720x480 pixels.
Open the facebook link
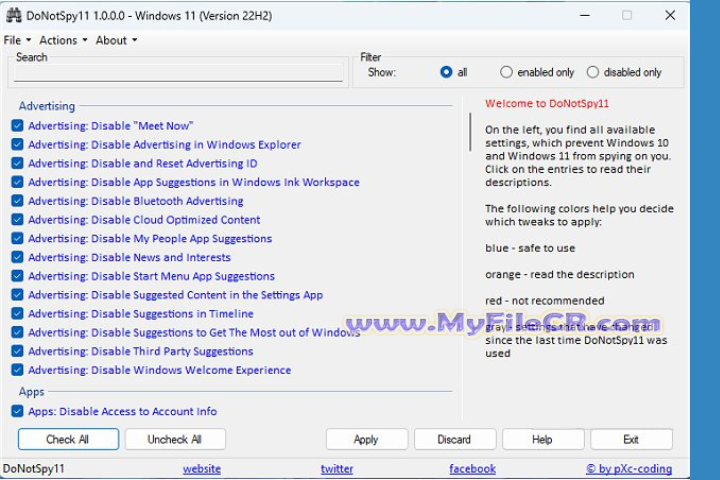(x=472, y=469)
